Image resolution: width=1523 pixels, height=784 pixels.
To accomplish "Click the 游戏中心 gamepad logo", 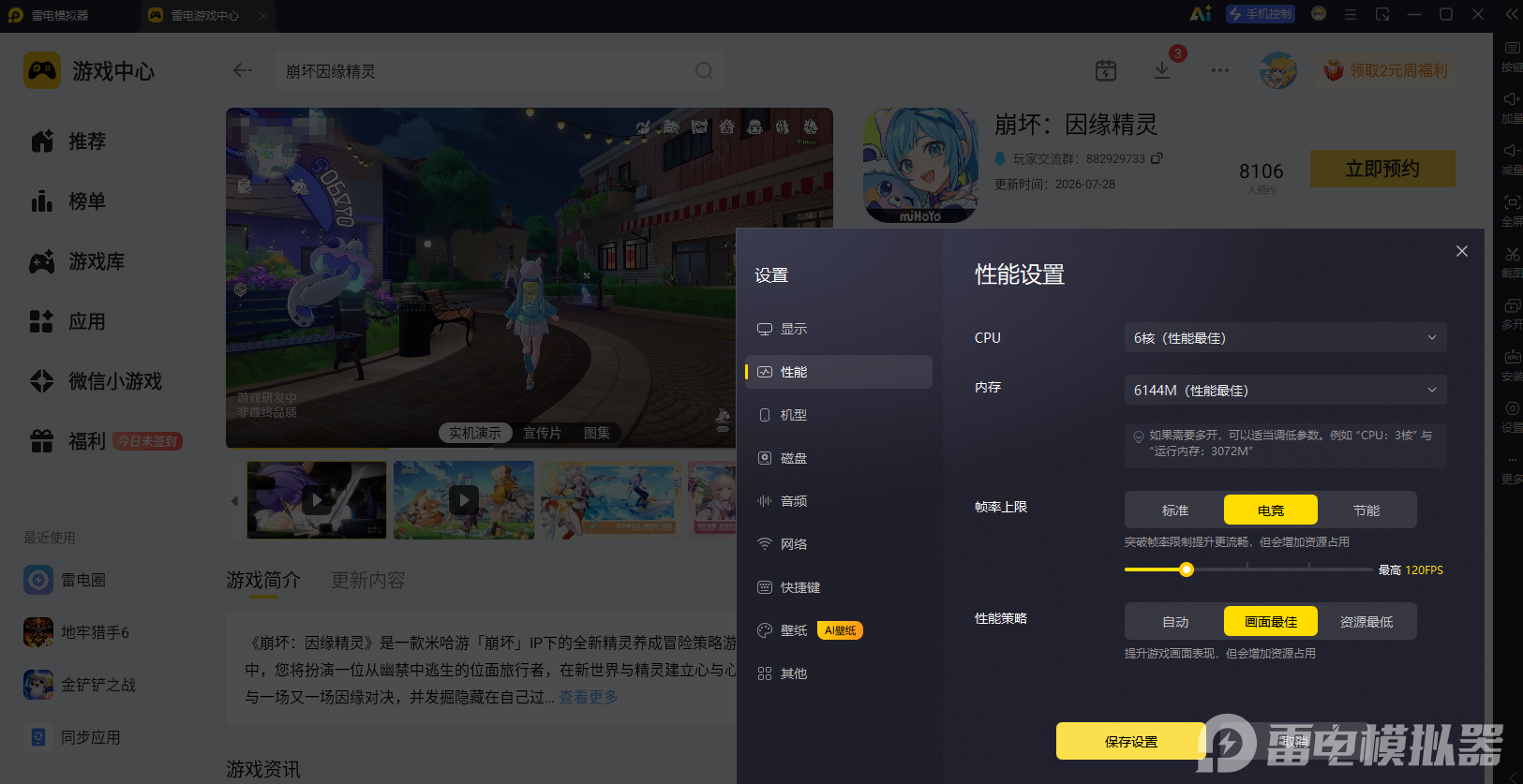I will click(x=42, y=70).
